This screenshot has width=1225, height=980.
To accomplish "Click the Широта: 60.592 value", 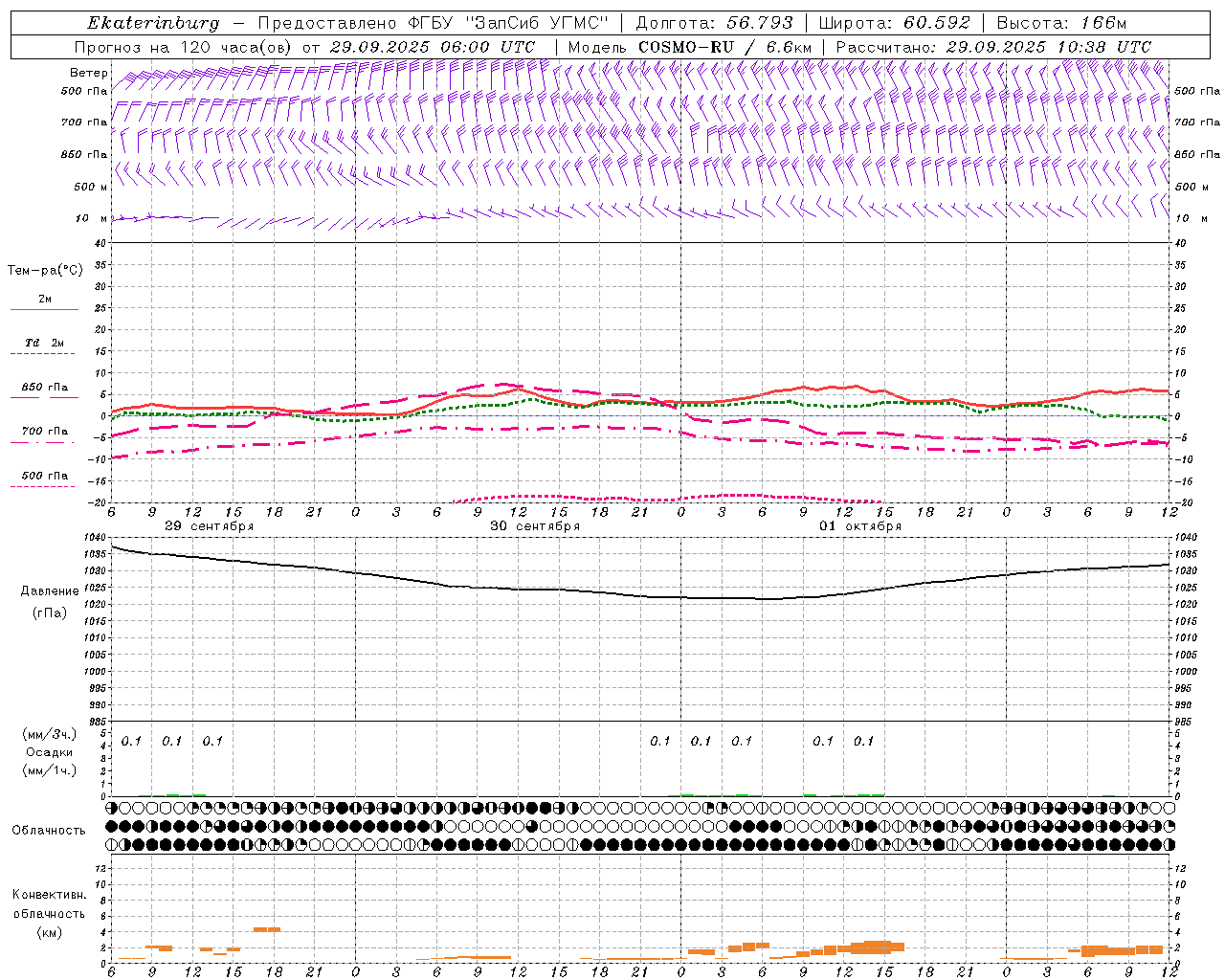I will coord(895,23).
